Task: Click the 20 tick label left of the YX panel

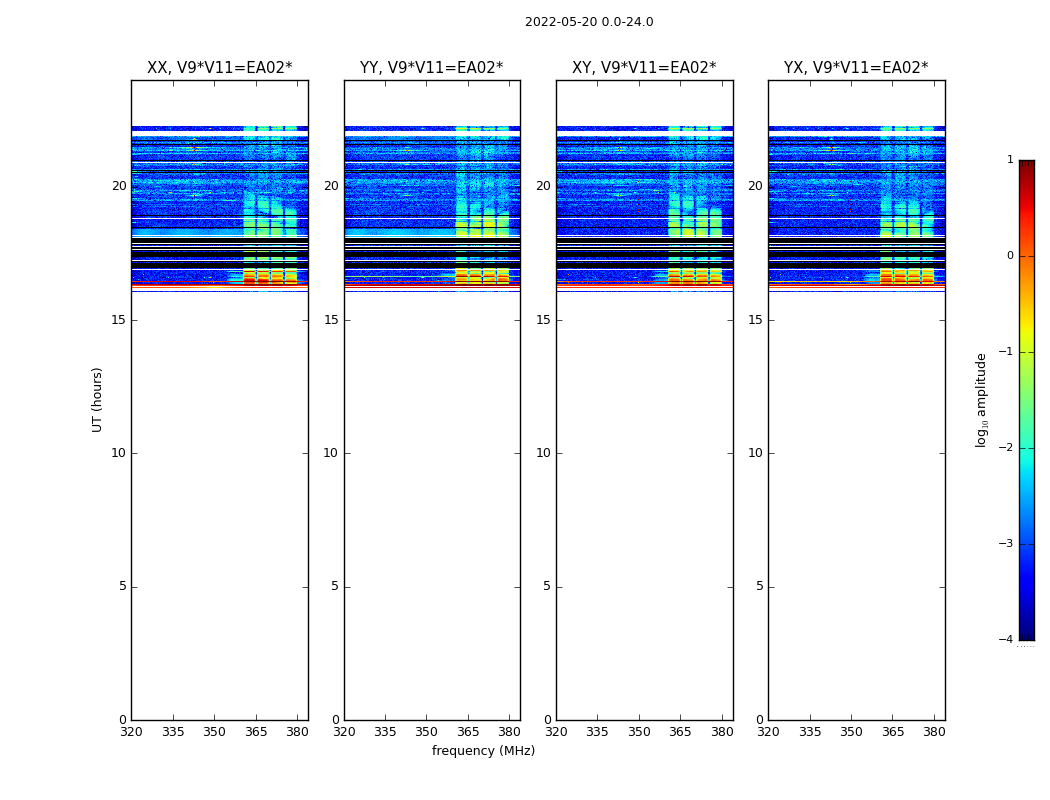Action: [755, 186]
